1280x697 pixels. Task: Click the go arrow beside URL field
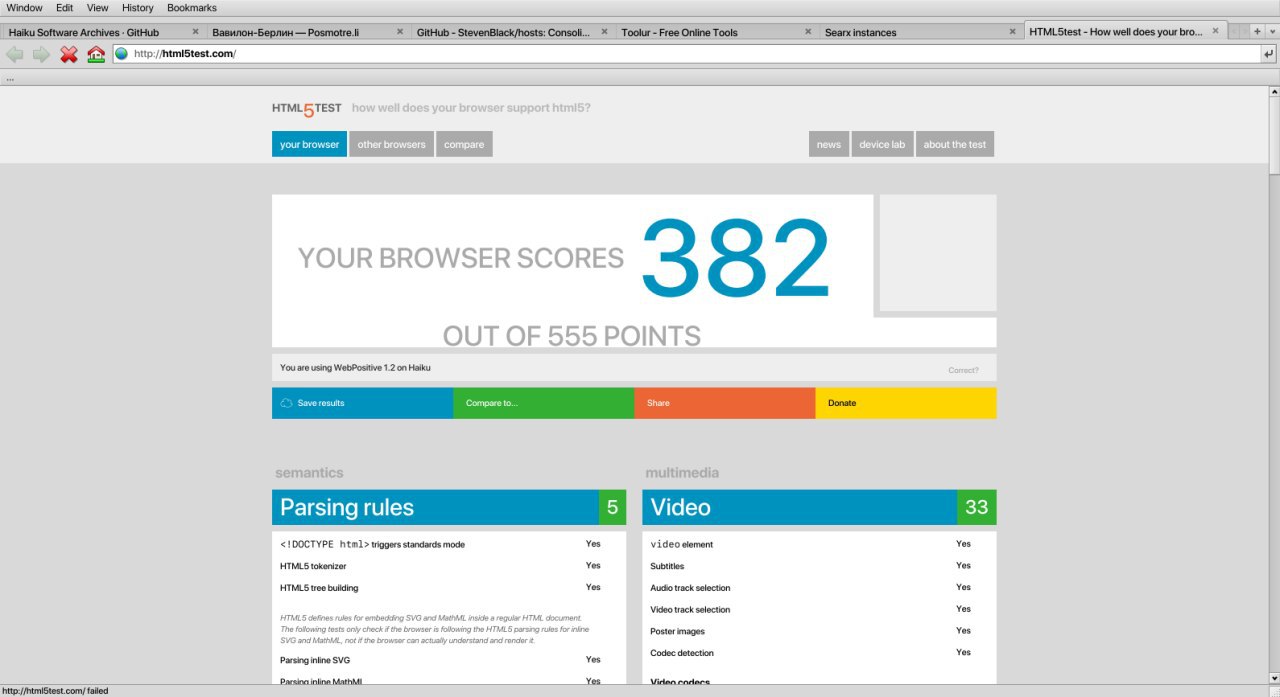[1269, 54]
